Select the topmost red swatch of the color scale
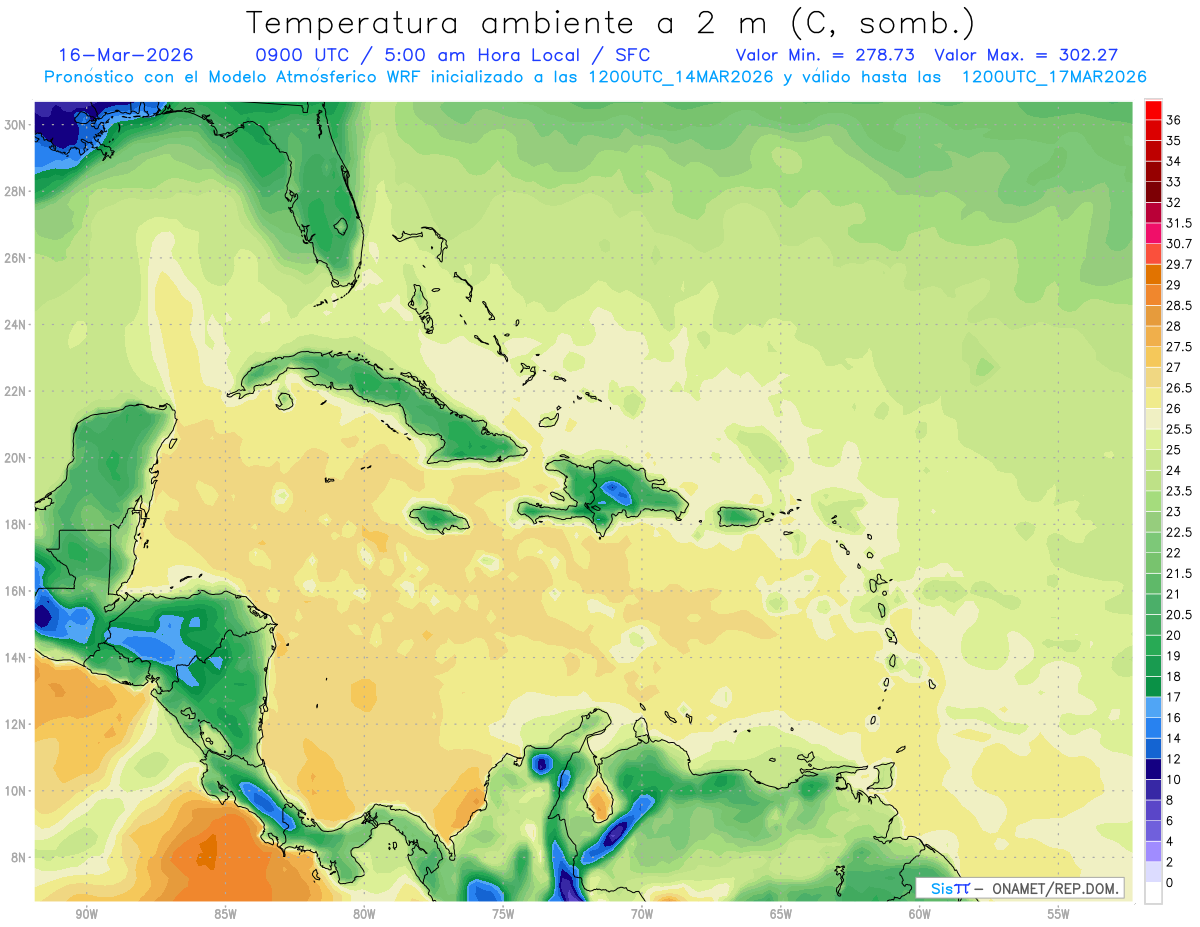 pyautogui.click(x=1153, y=111)
